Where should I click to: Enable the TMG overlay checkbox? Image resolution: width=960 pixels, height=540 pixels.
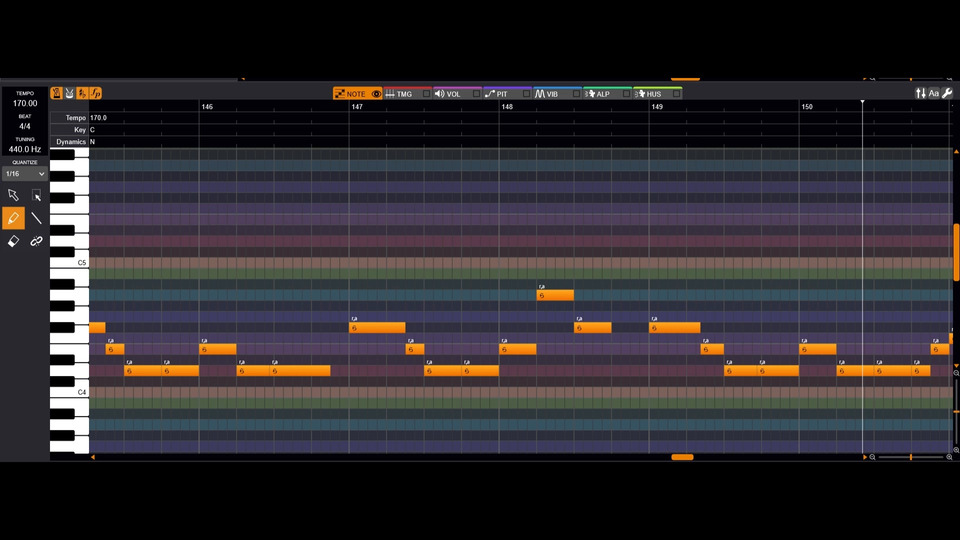(x=427, y=94)
